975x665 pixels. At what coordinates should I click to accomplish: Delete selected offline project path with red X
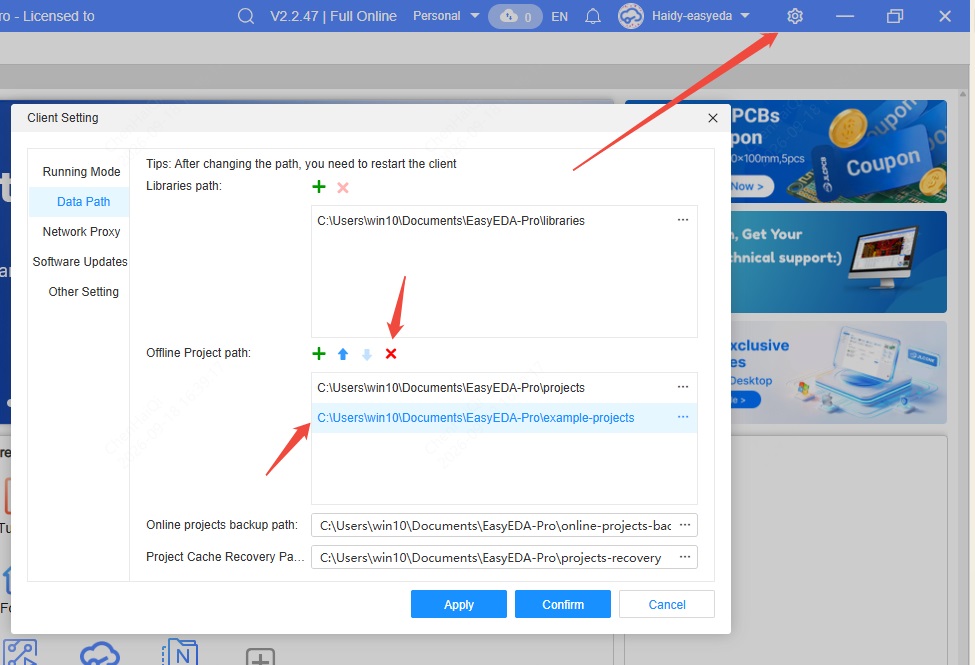(390, 354)
